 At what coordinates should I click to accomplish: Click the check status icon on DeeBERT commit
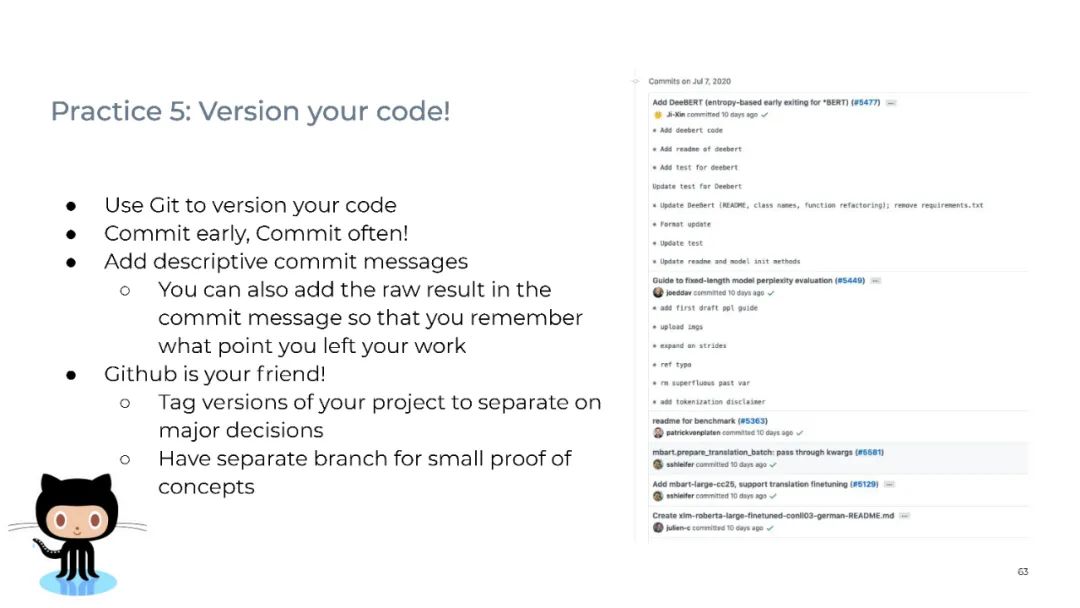(765, 115)
